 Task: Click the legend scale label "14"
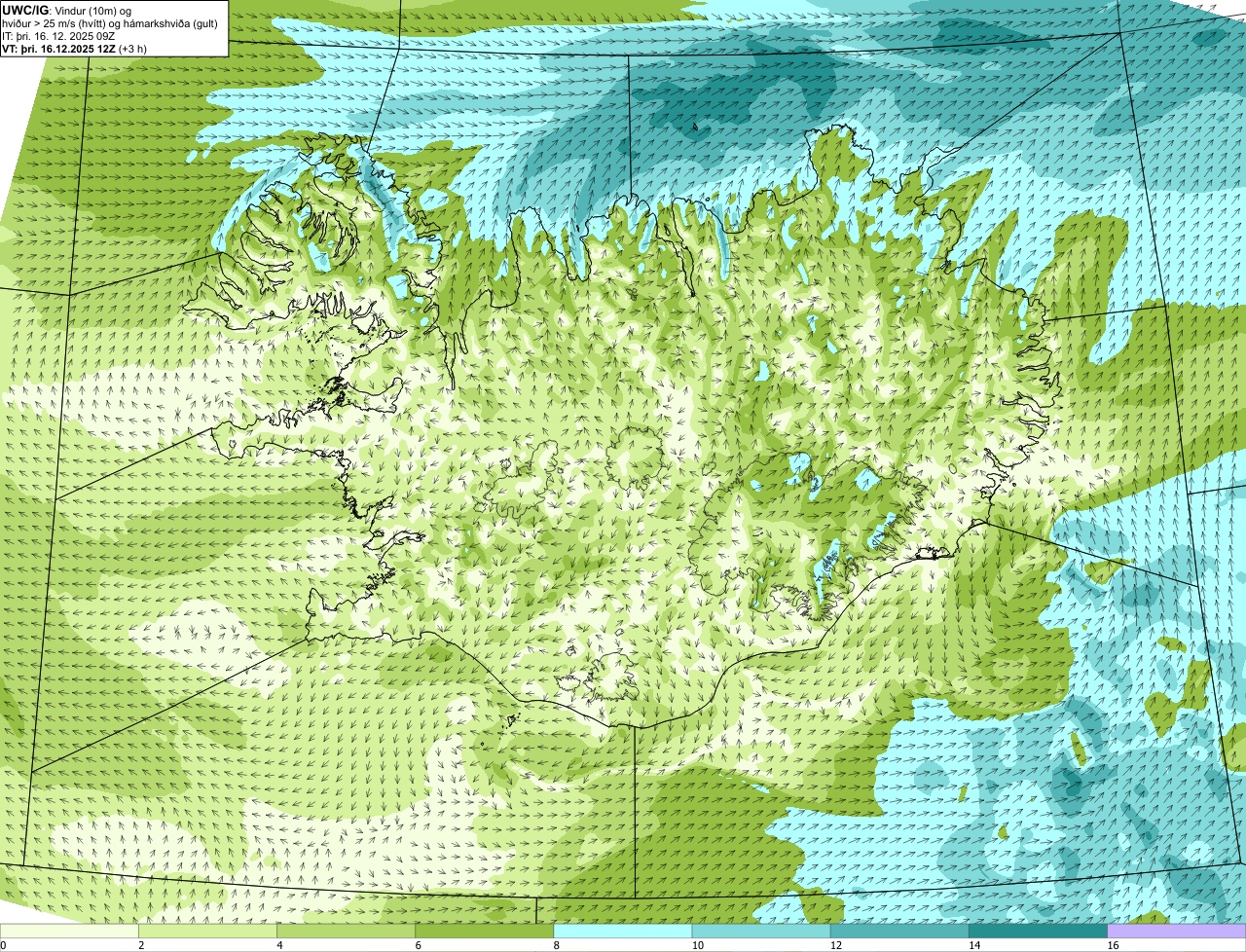(x=974, y=945)
